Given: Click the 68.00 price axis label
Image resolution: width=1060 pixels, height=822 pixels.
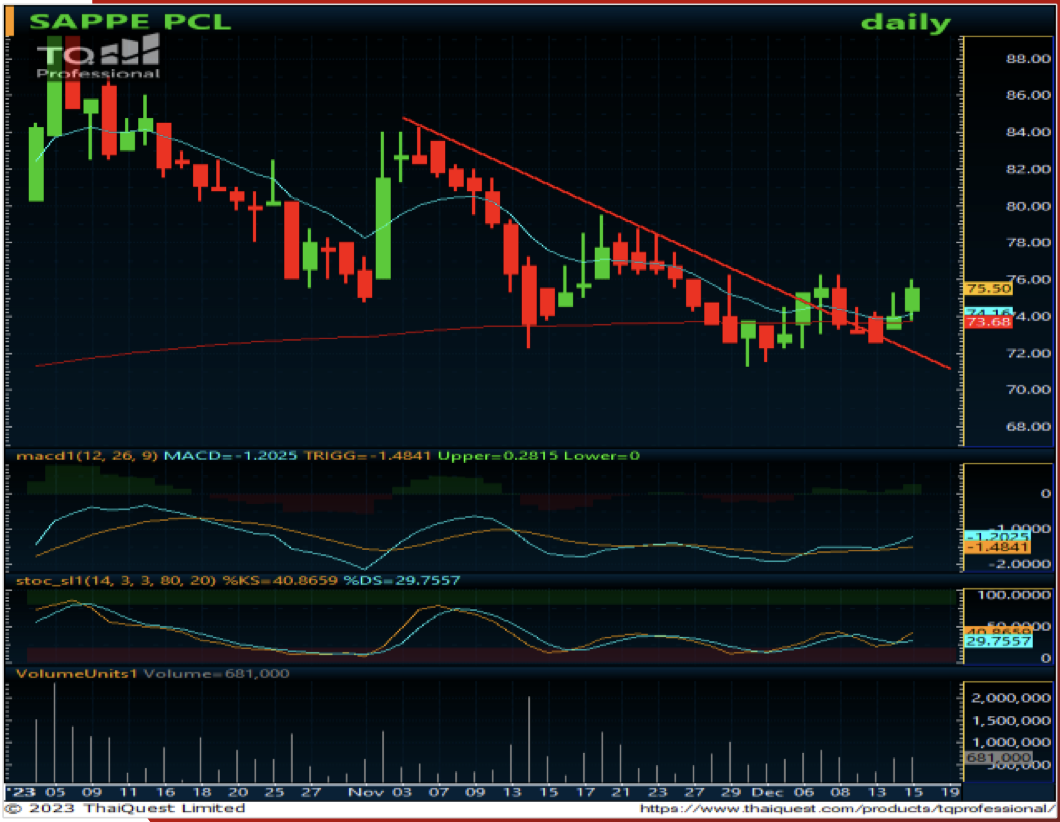Looking at the screenshot, I should pos(1028,427).
